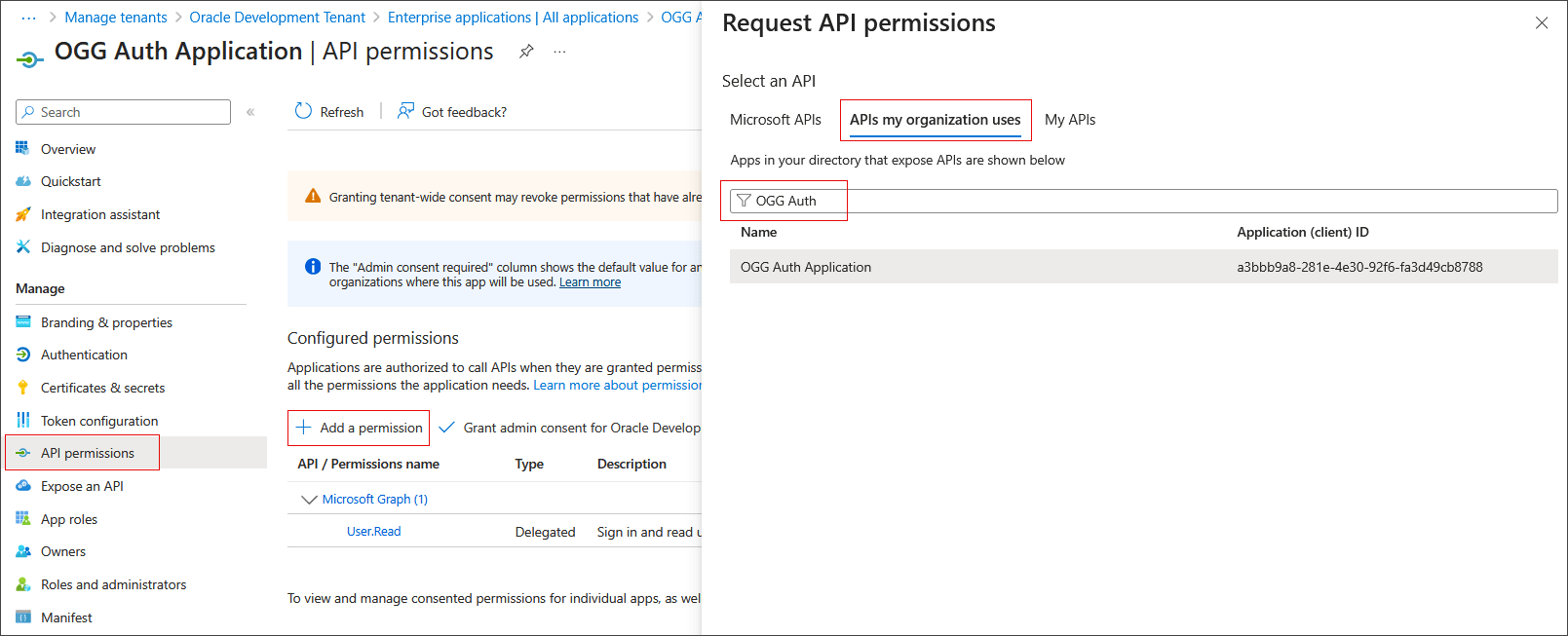Click the pin icon beside the page title
This screenshot has width=1568, height=636.
pyautogui.click(x=526, y=52)
